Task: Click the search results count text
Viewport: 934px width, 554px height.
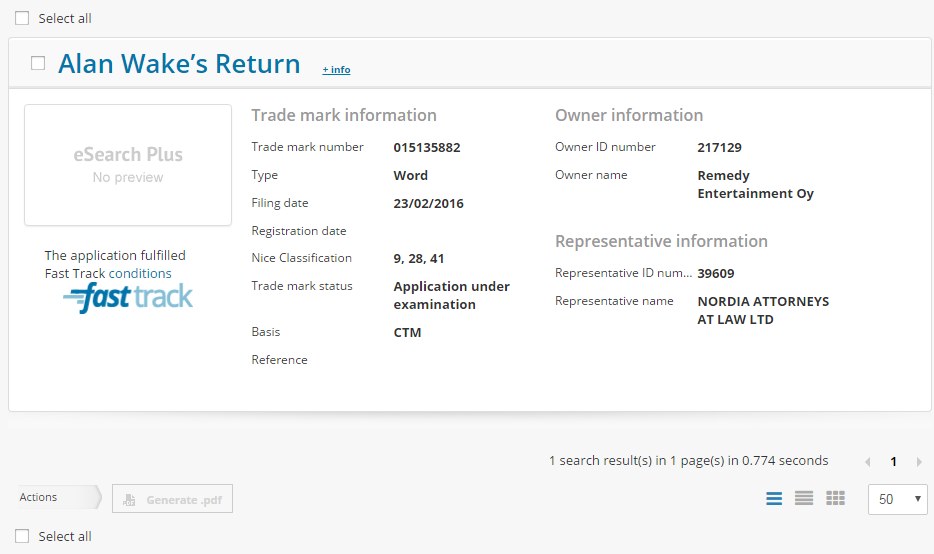Action: [x=689, y=460]
